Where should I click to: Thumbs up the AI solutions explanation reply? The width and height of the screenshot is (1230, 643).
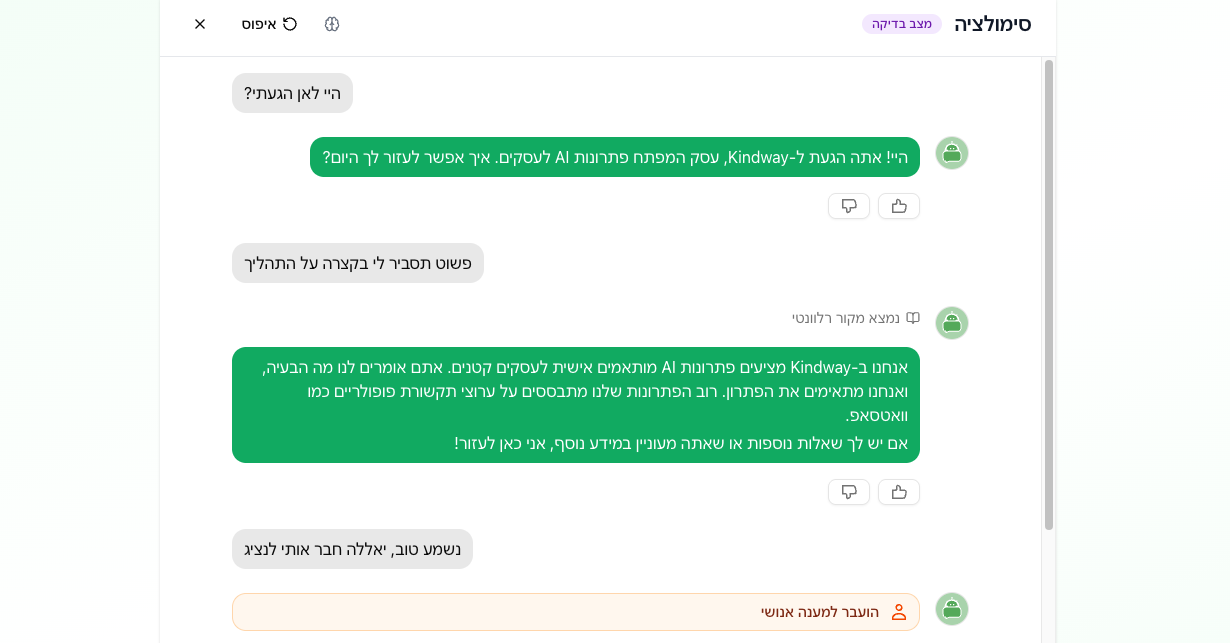tap(898, 492)
